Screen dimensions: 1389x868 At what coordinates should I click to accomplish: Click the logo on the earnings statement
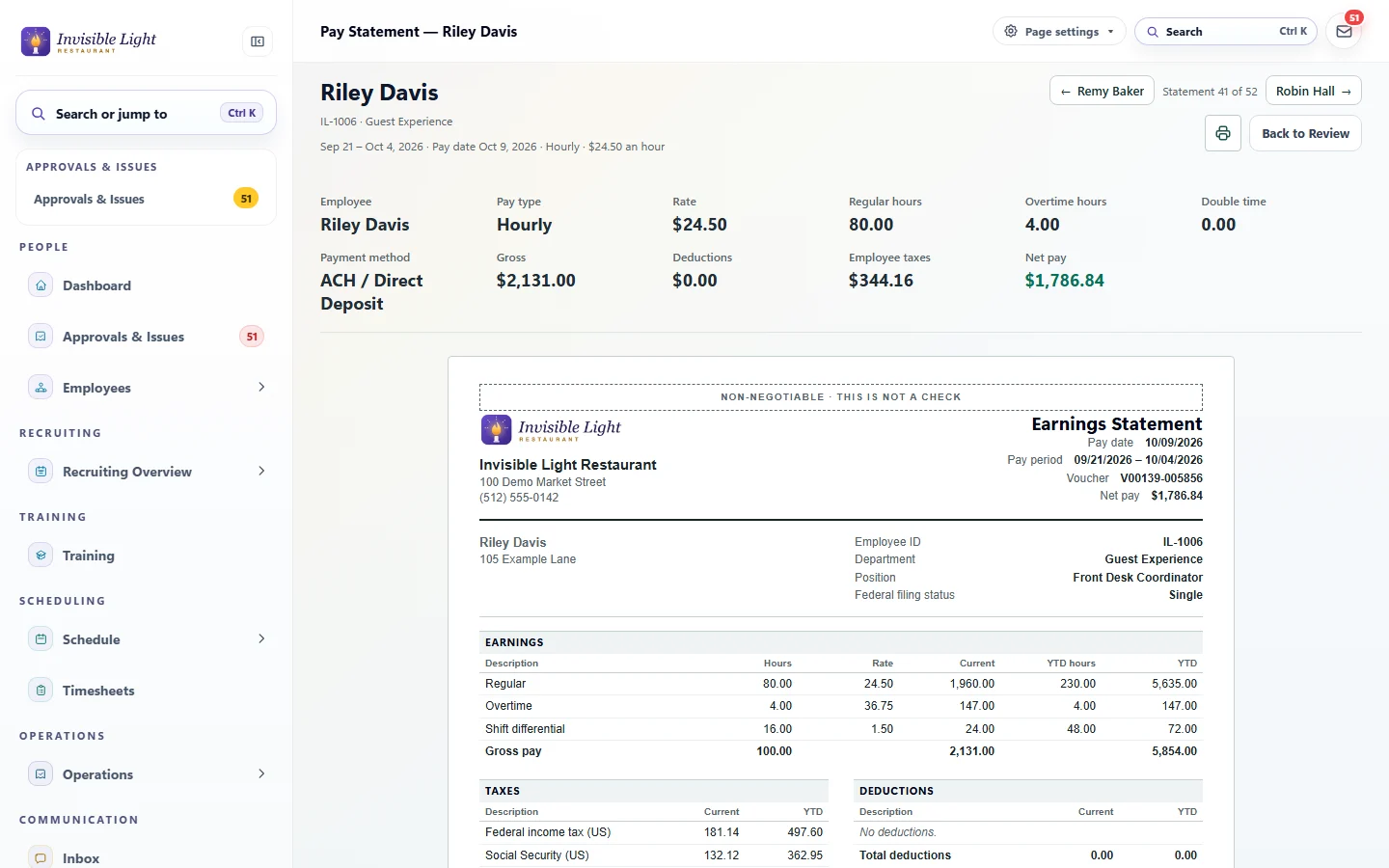pos(551,429)
